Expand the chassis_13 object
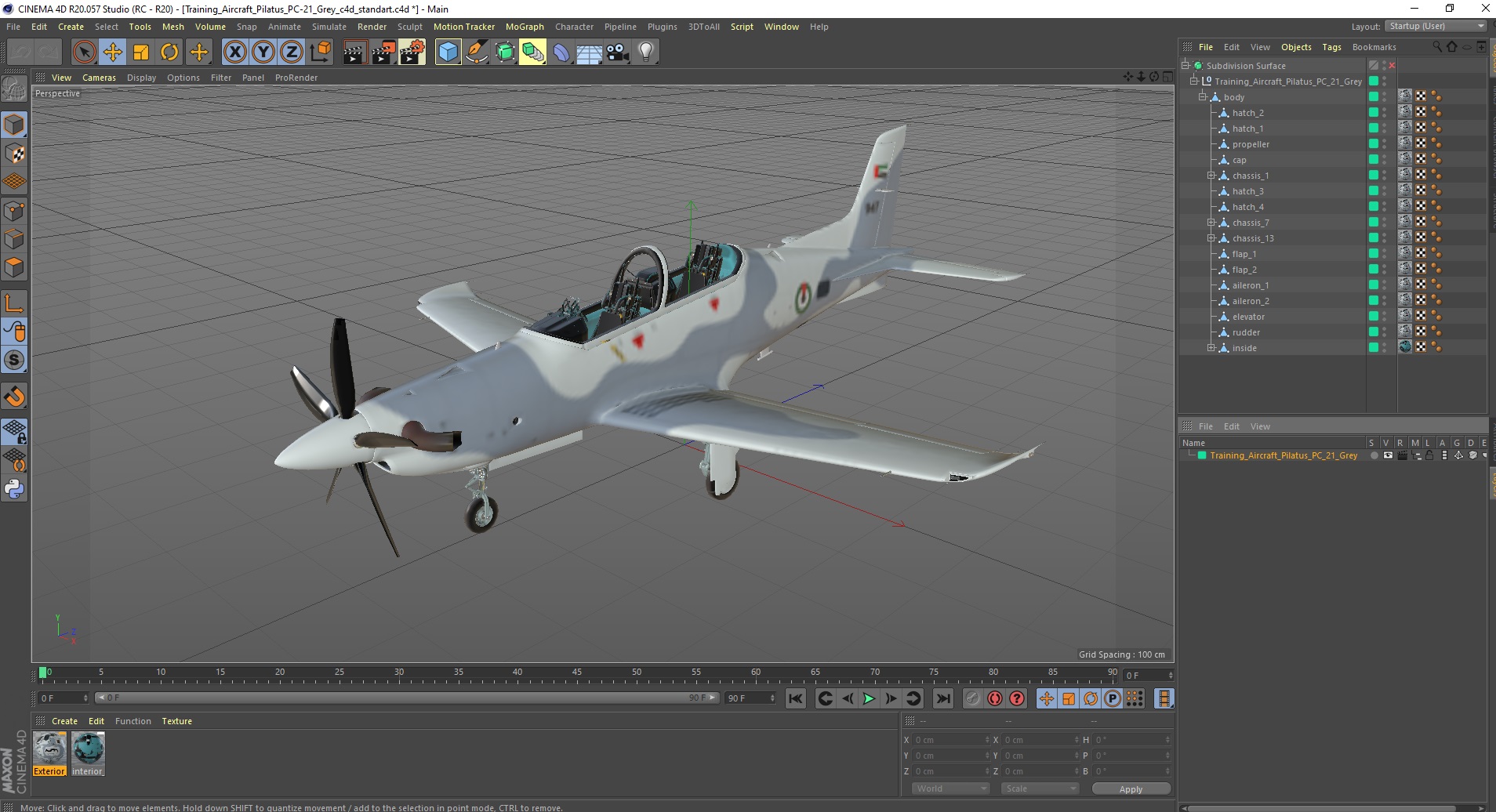This screenshot has height=812, width=1496. pyautogui.click(x=1211, y=238)
